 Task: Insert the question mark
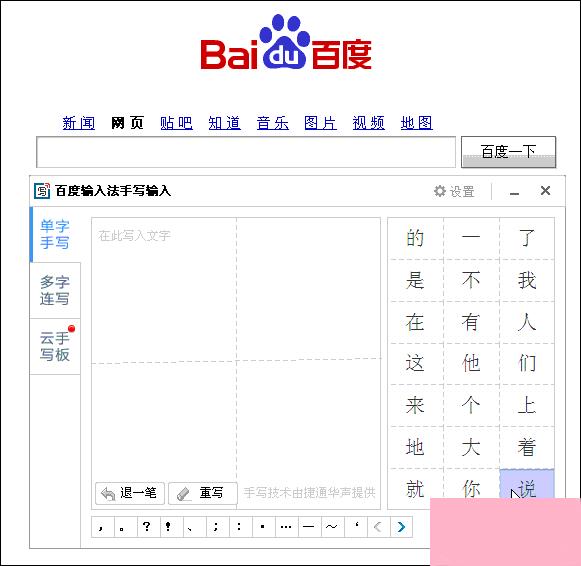(149, 526)
